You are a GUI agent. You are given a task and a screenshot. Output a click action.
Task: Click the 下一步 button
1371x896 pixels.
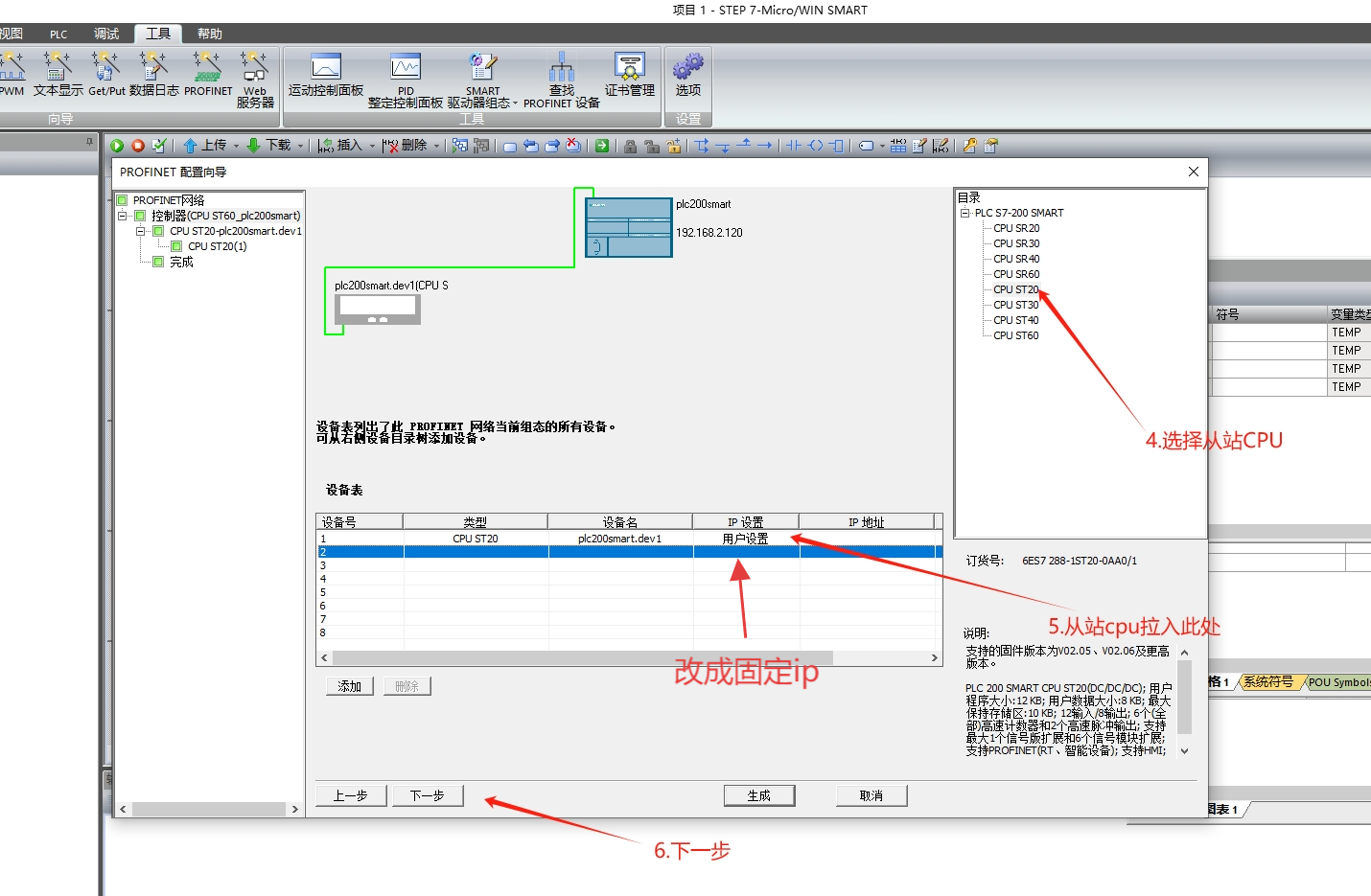click(x=428, y=795)
